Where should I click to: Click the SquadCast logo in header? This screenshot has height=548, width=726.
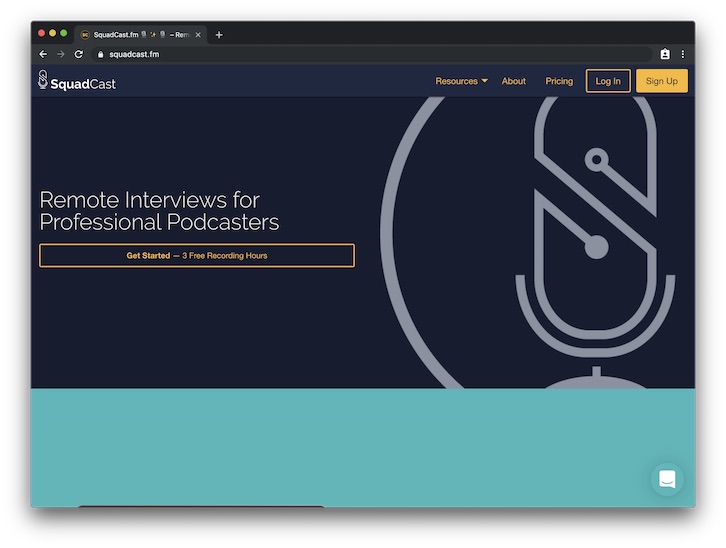(77, 81)
